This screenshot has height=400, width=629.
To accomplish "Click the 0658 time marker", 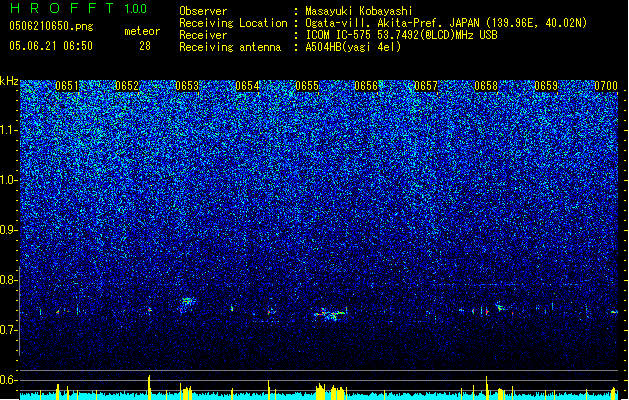I will point(486,86).
